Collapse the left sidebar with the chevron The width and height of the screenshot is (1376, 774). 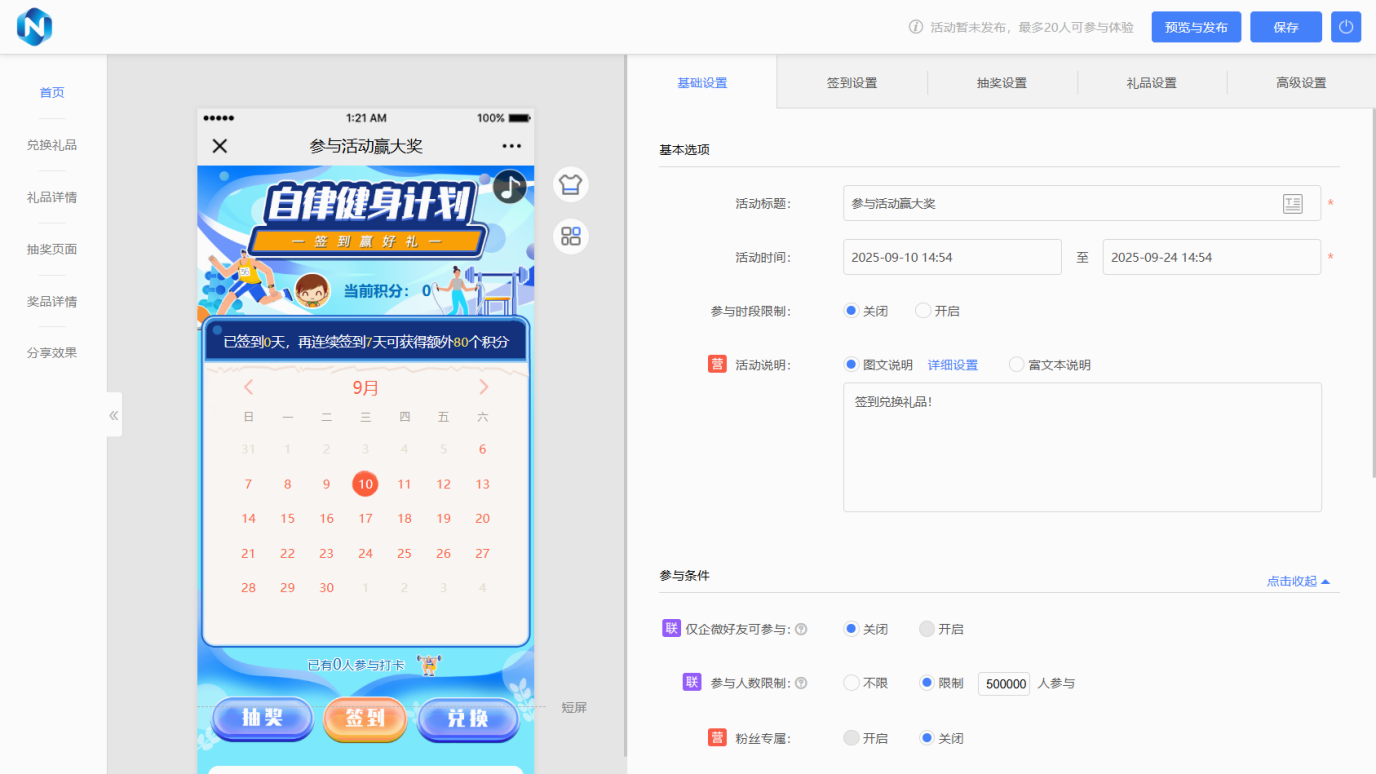(x=113, y=414)
